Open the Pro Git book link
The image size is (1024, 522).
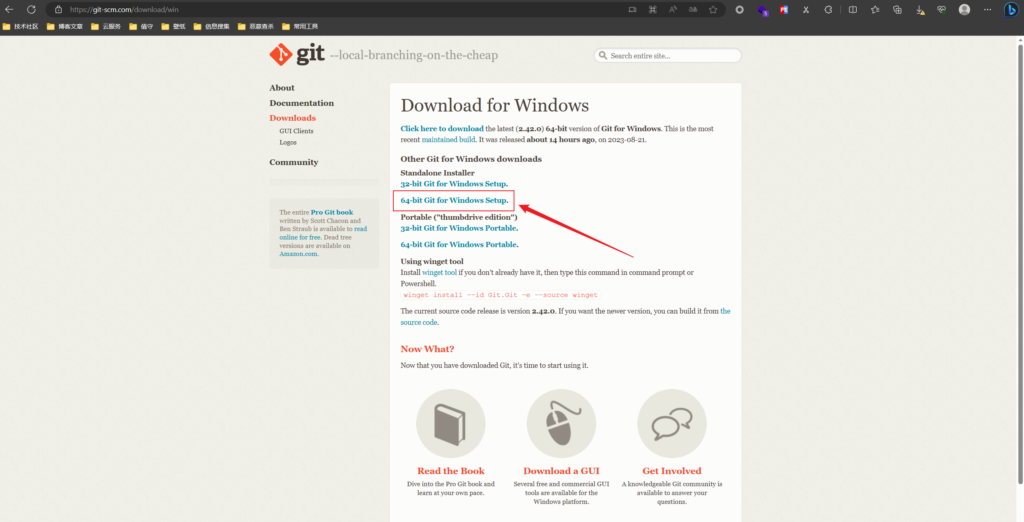332,212
